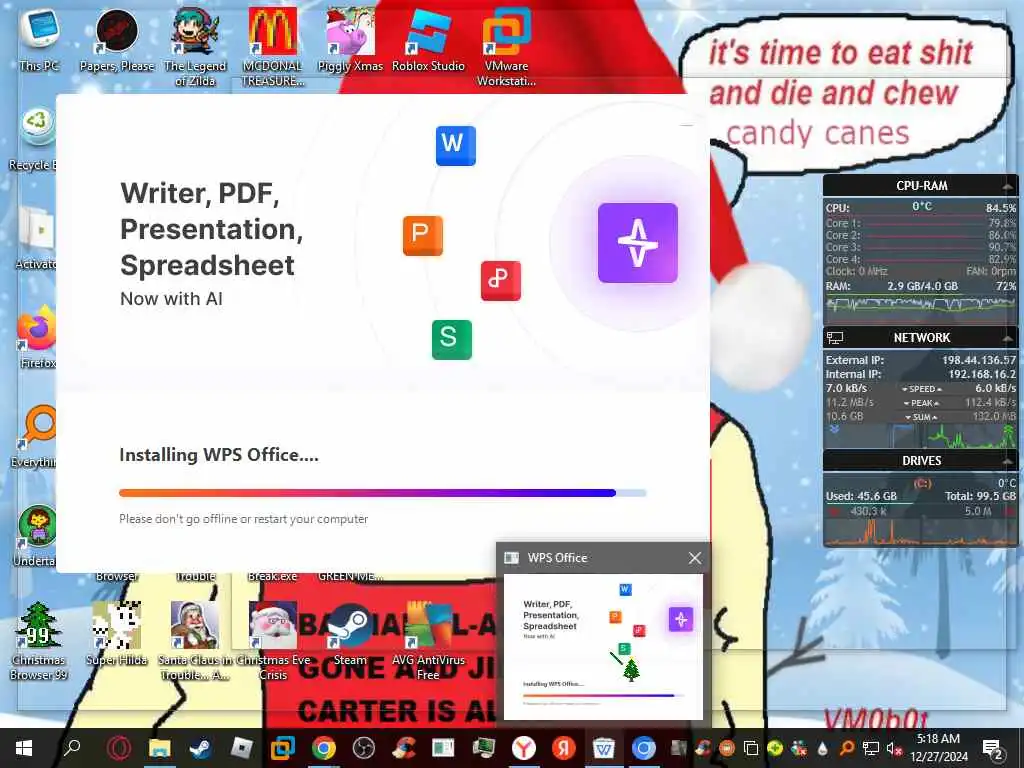Open the Roblox taskbar icon
The height and width of the screenshot is (768, 1024).
click(x=242, y=748)
